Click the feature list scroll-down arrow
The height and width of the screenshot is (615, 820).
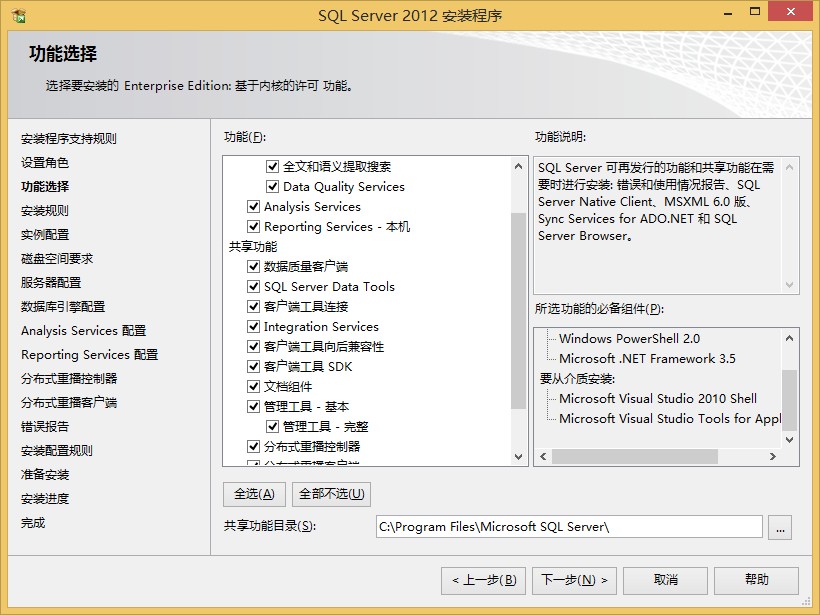pos(518,457)
